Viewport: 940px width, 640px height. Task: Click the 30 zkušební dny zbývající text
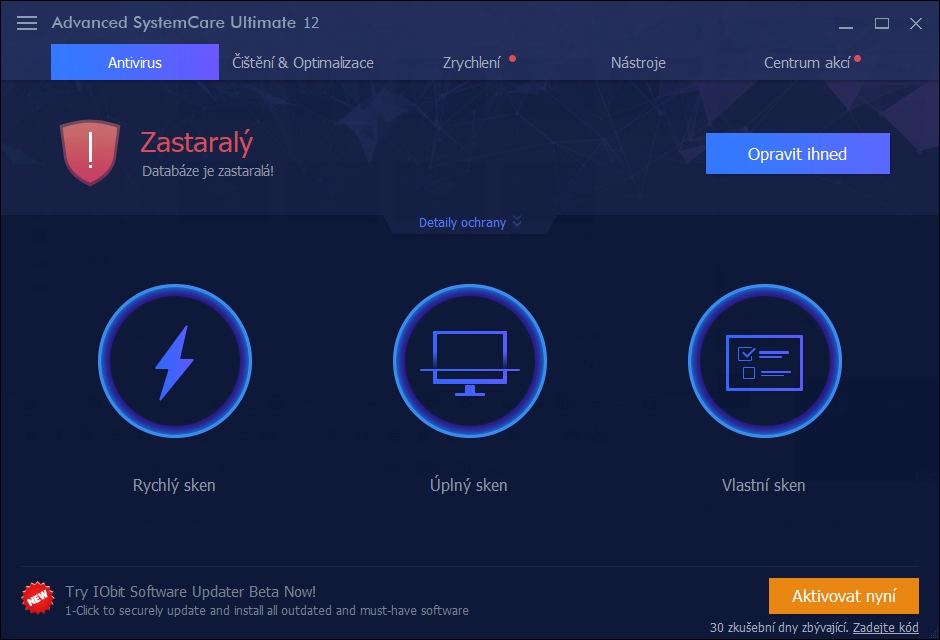[x=779, y=627]
